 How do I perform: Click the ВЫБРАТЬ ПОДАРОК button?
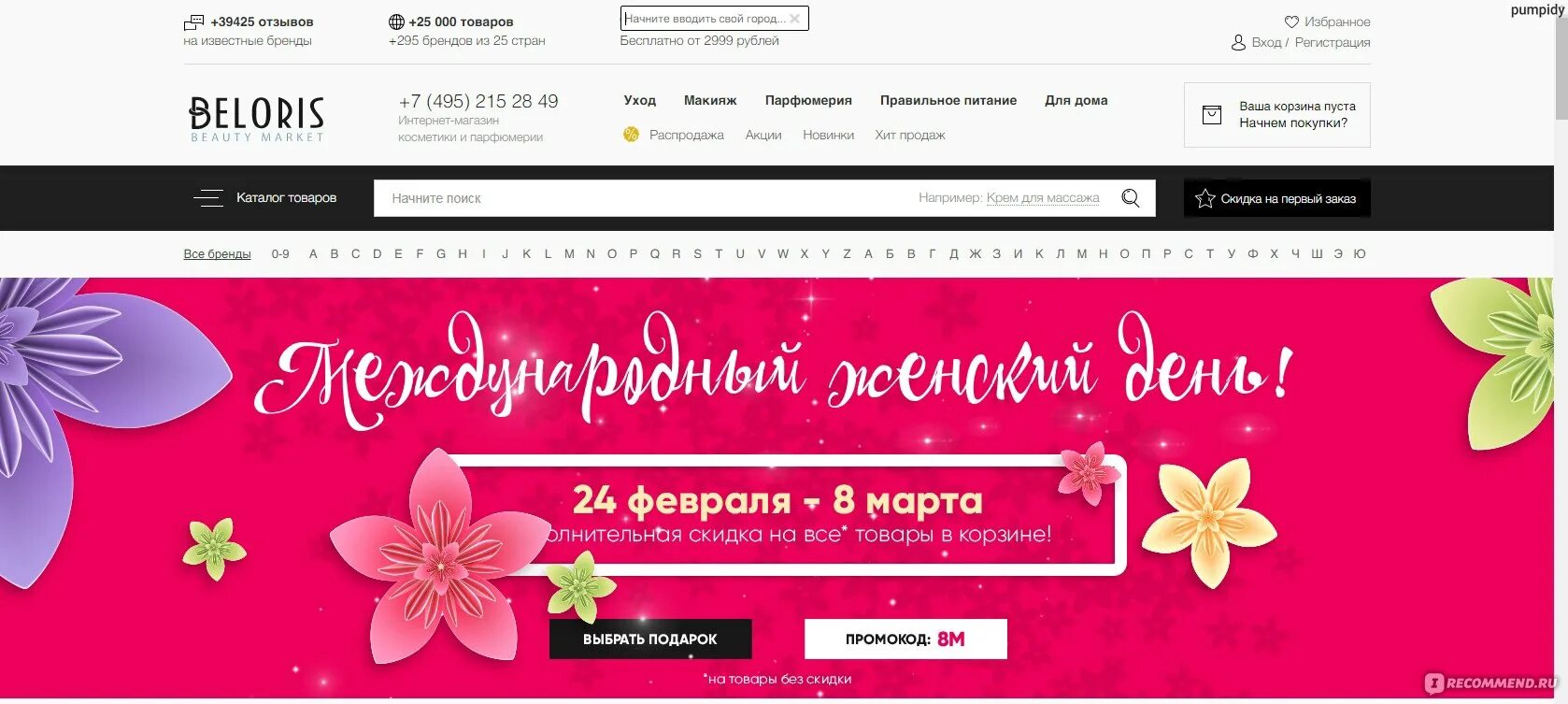(x=650, y=639)
